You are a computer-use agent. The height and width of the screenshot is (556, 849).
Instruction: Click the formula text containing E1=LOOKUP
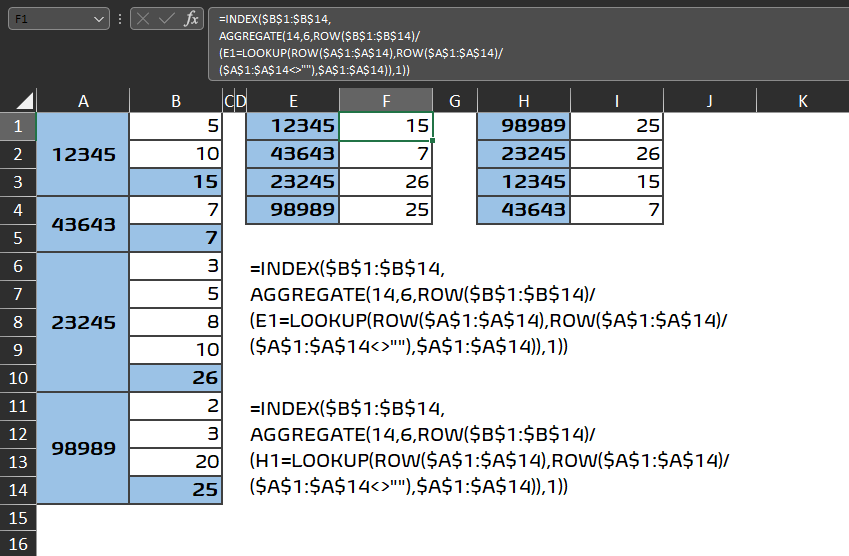click(x=488, y=306)
